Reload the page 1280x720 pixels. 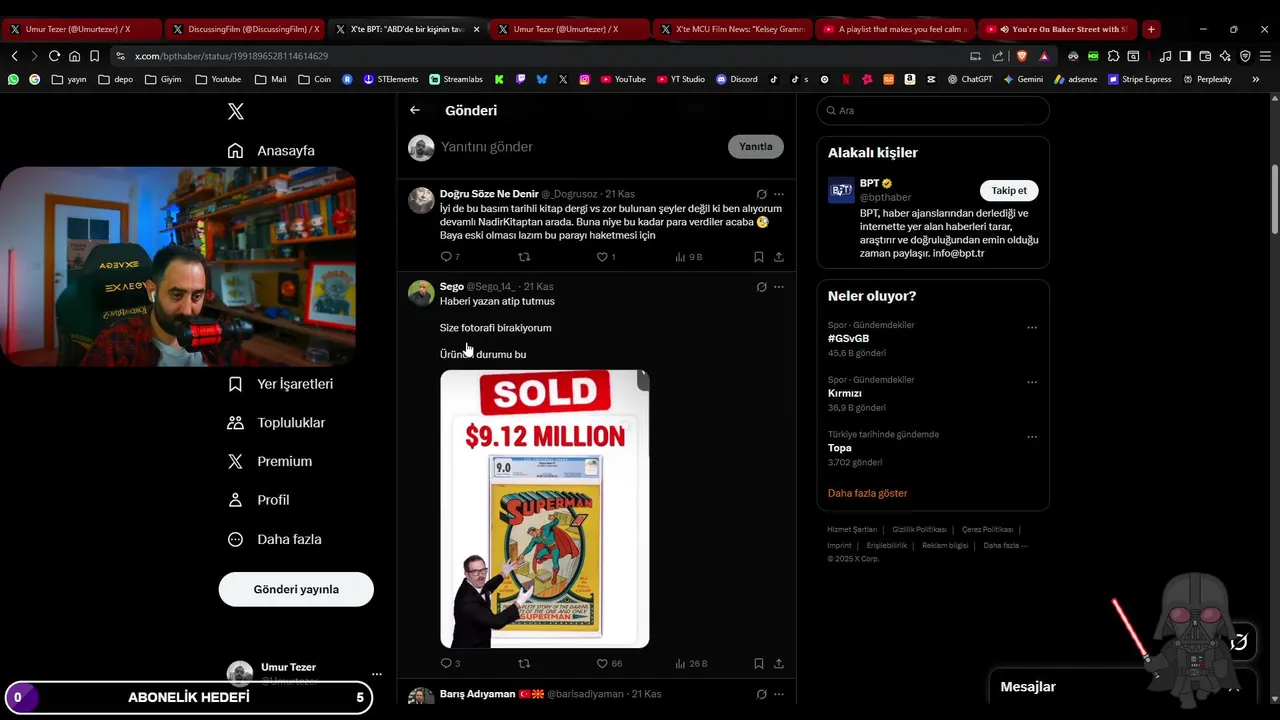(x=54, y=56)
